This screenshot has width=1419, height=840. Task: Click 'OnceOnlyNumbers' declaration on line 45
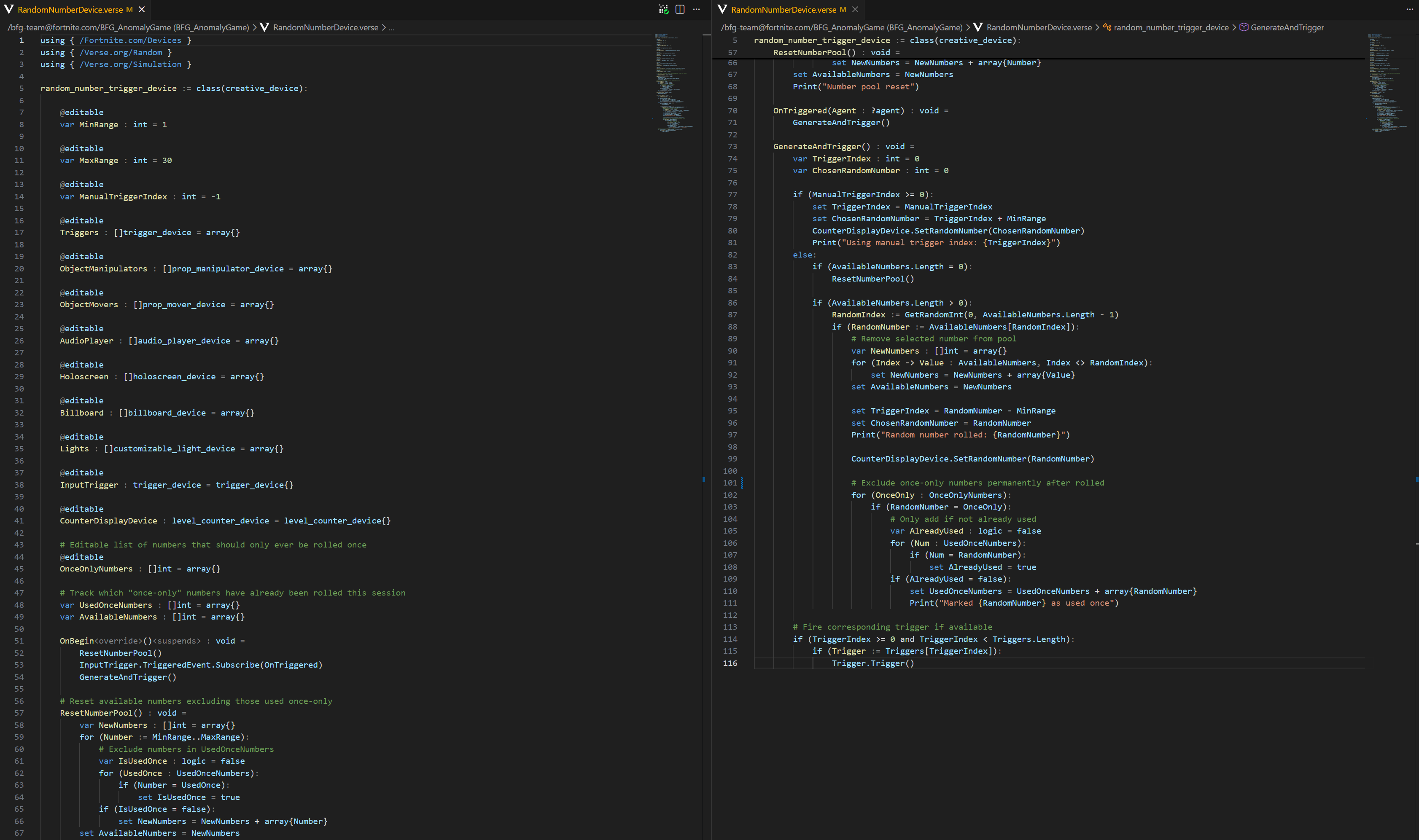pyautogui.click(x=96, y=569)
